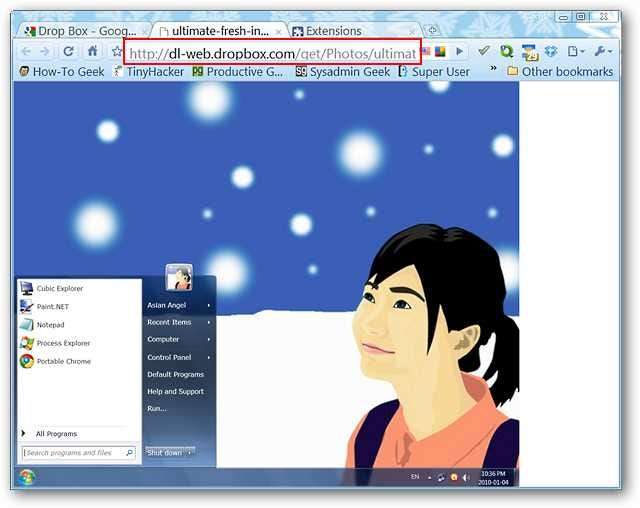640x508 pixels.
Task: Open the Other bookmarks folder
Action: pyautogui.click(x=560, y=72)
